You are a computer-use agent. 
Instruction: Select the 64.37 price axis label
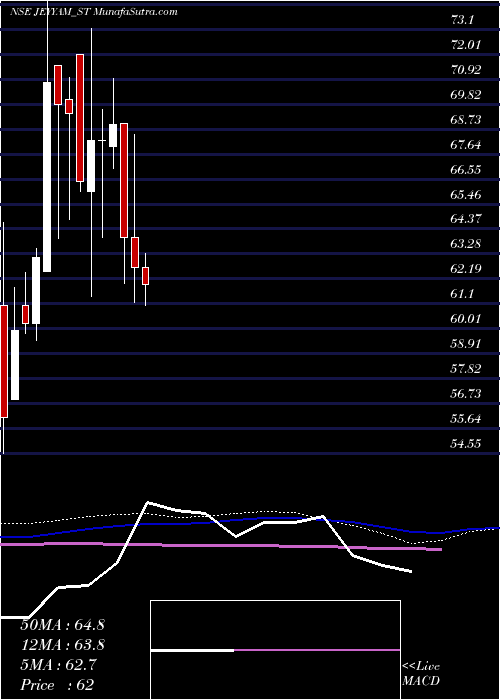coord(466,219)
